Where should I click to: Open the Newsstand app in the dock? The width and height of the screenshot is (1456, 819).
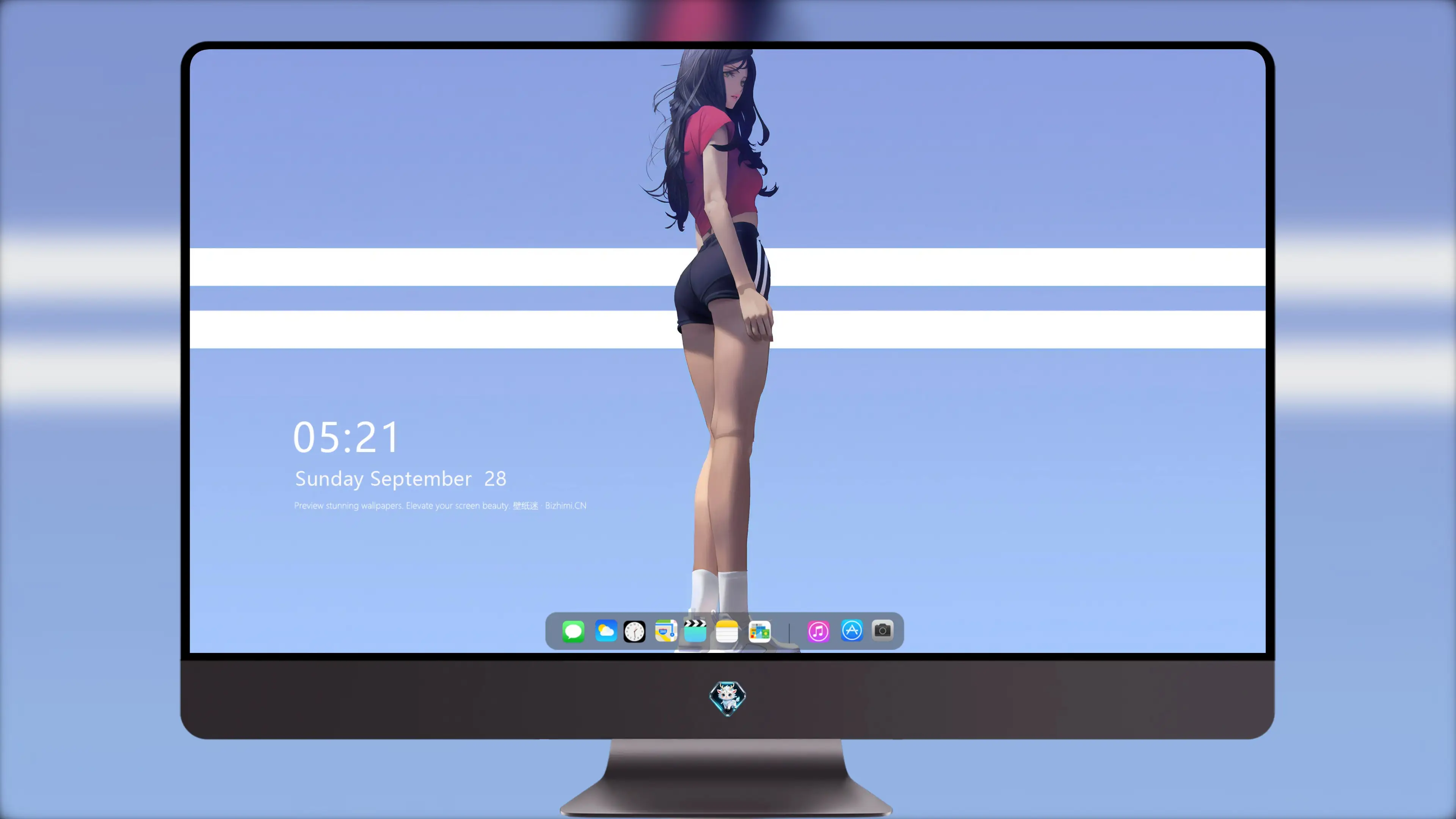click(x=759, y=631)
